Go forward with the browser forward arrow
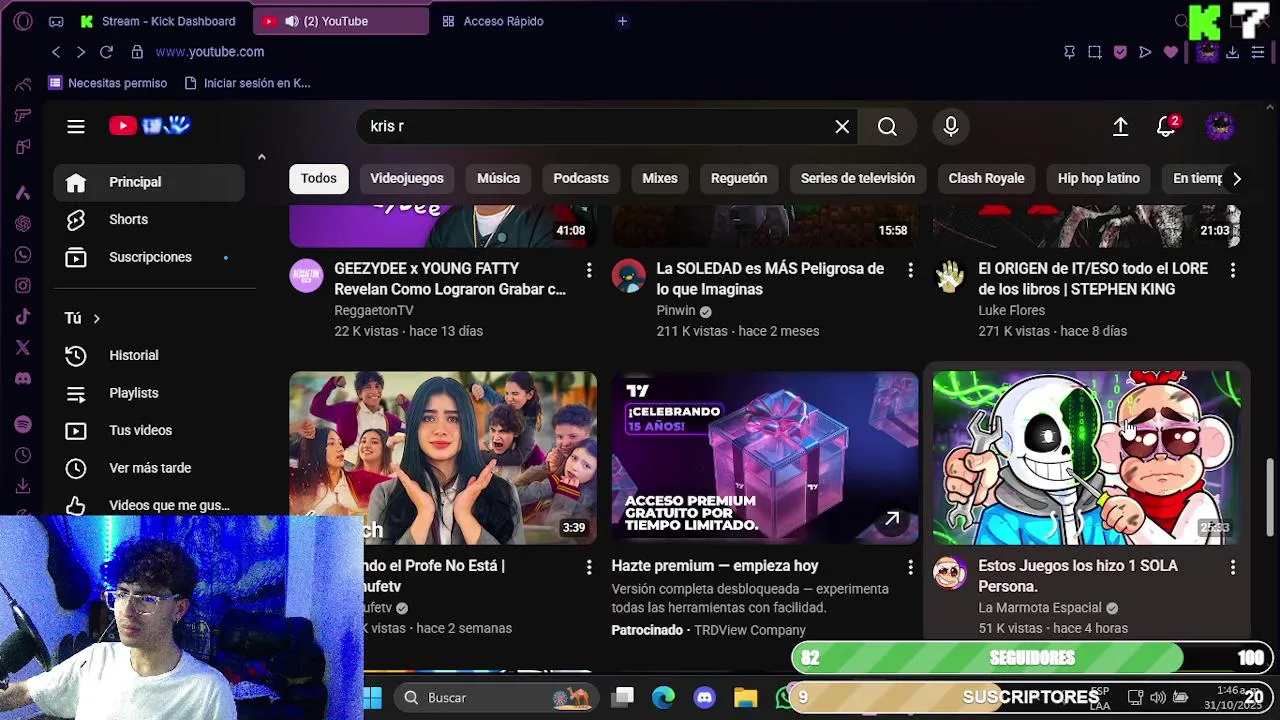 (81, 52)
